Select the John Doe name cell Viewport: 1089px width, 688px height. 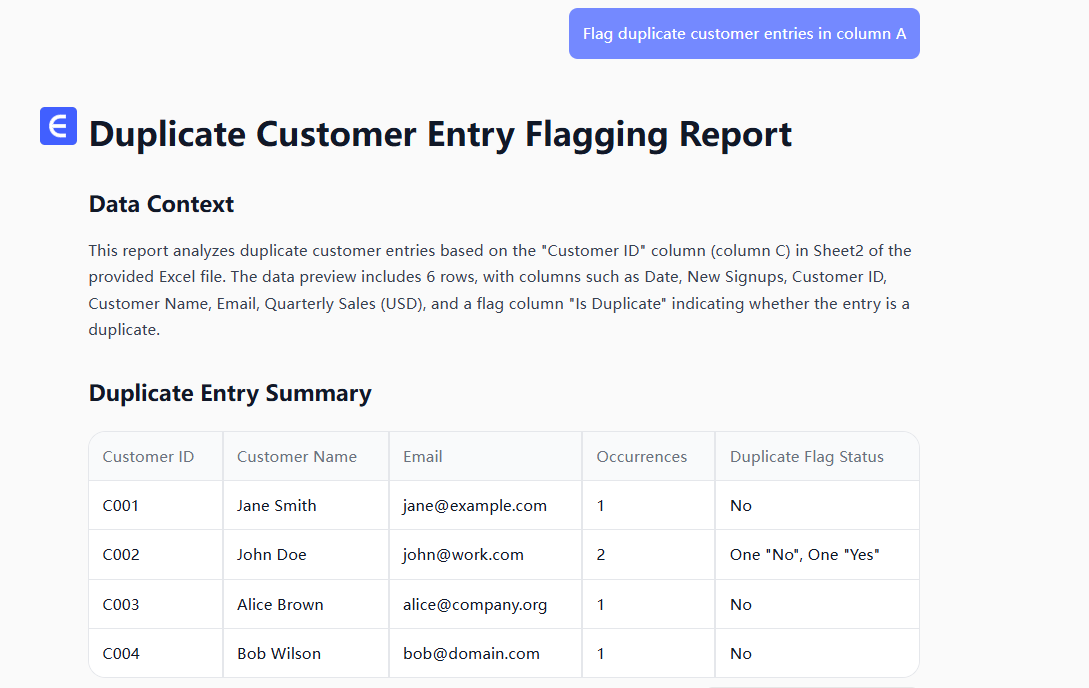[271, 555]
